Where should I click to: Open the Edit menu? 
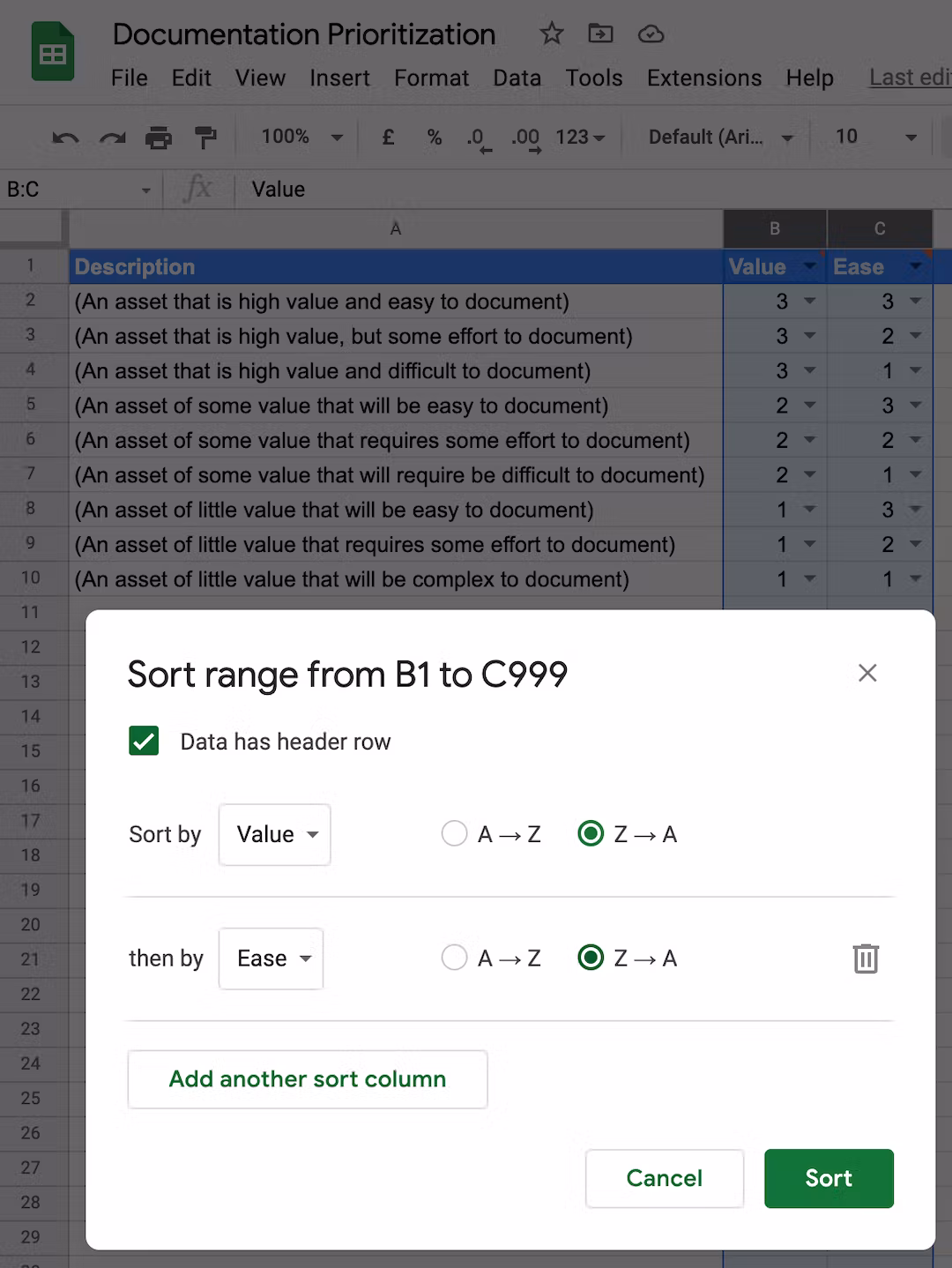(191, 78)
